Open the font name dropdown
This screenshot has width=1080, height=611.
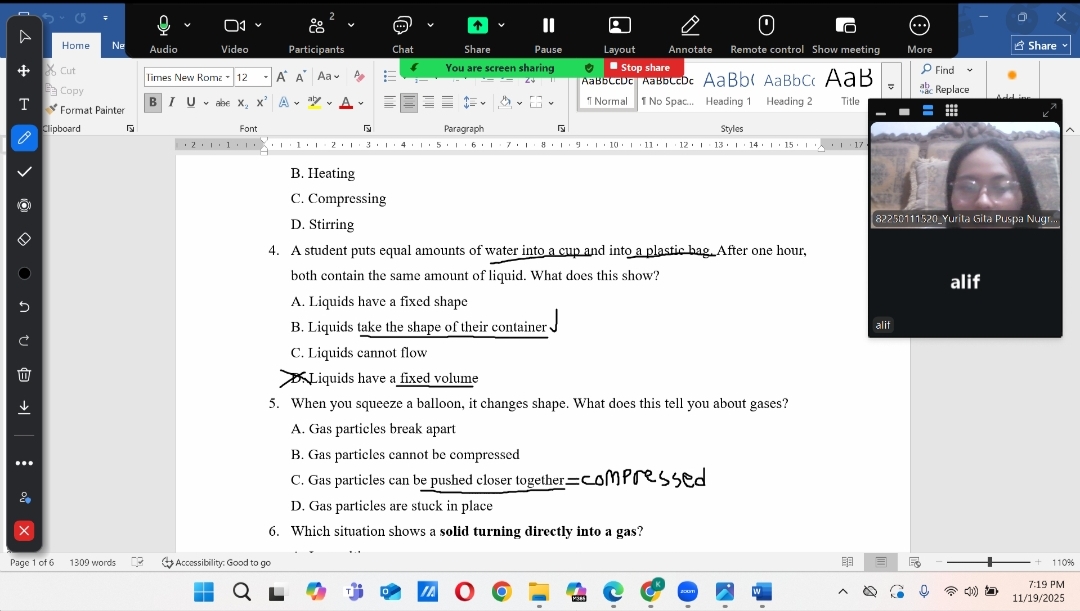(x=228, y=77)
